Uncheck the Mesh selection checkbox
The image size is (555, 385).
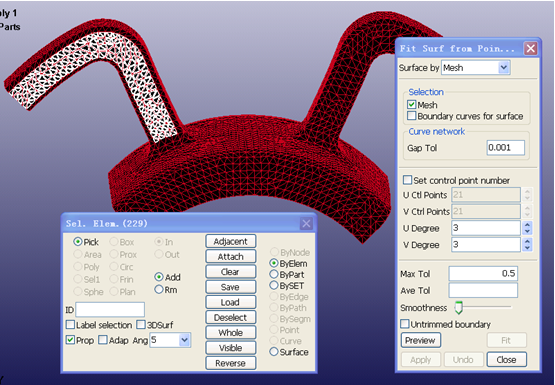point(411,105)
